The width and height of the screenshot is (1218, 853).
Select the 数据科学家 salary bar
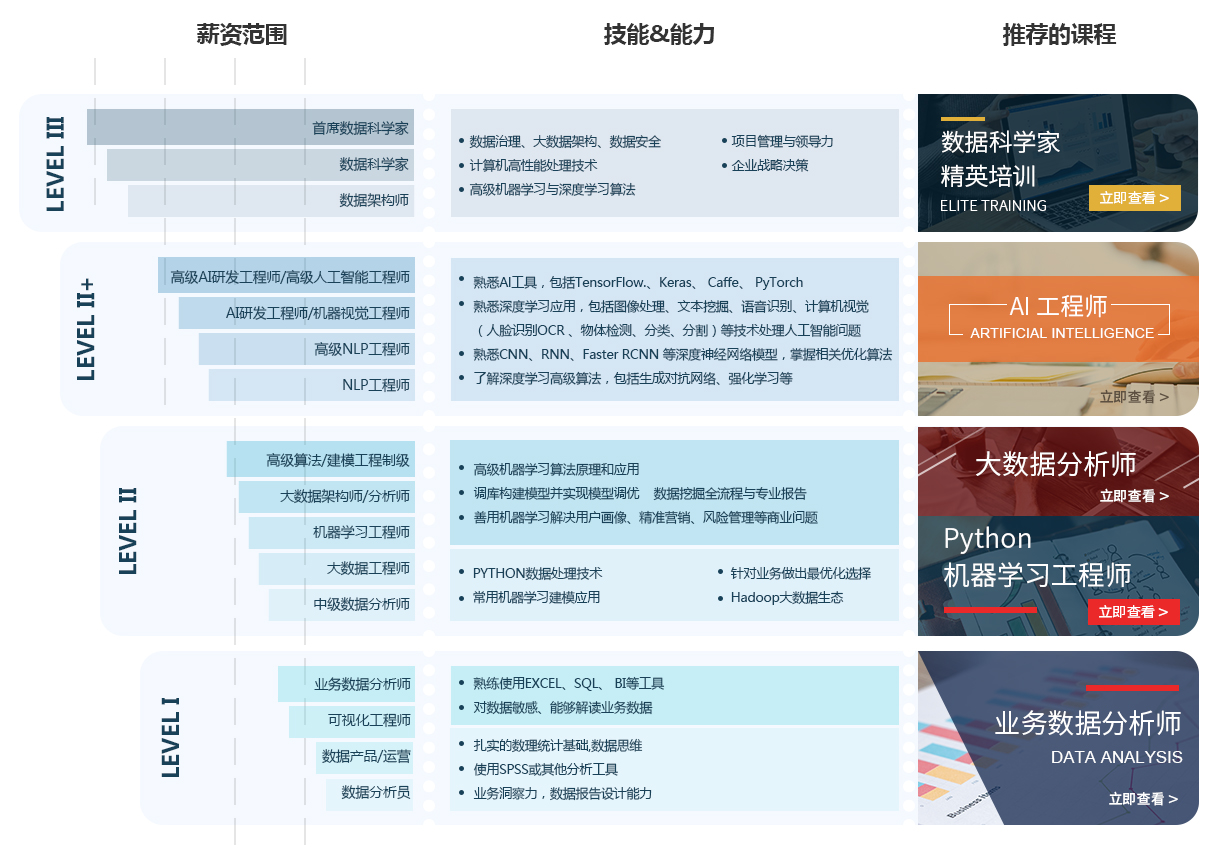click(x=260, y=164)
